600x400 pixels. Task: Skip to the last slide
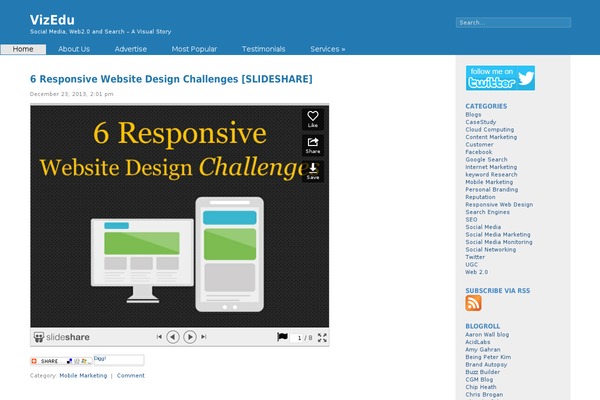click(x=204, y=337)
